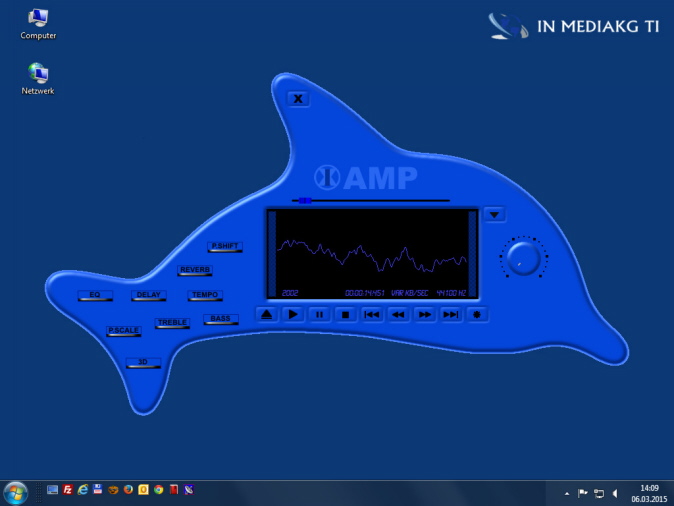Viewport: 674px width, 506px height.
Task: Click the 44100 HZ sample rate text
Action: click(x=451, y=293)
